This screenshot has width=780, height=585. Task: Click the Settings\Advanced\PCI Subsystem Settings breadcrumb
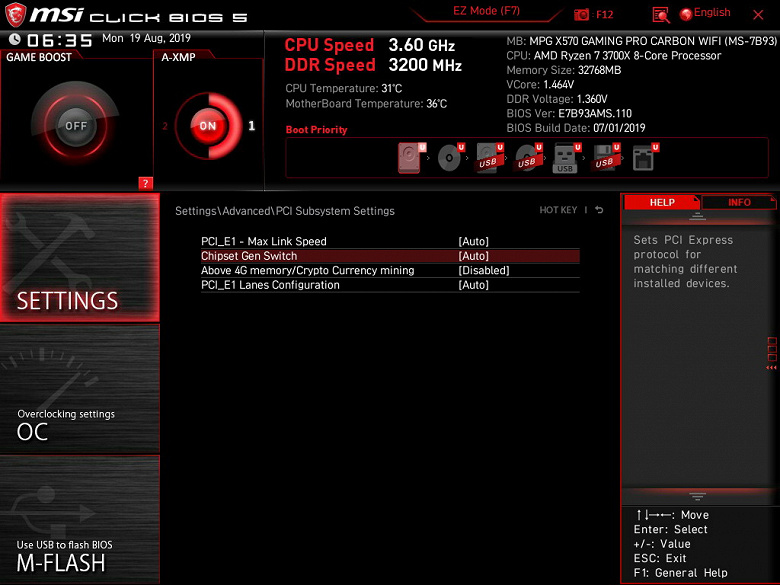pos(285,211)
